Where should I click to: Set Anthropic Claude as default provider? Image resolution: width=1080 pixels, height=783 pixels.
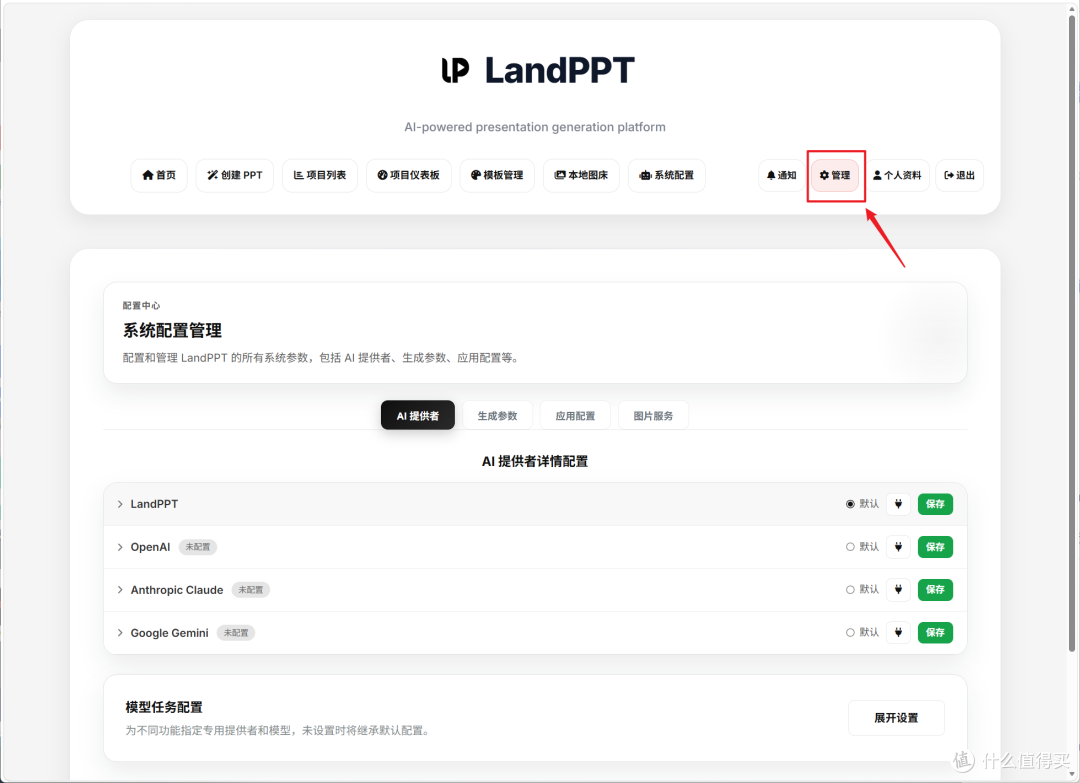(x=850, y=589)
